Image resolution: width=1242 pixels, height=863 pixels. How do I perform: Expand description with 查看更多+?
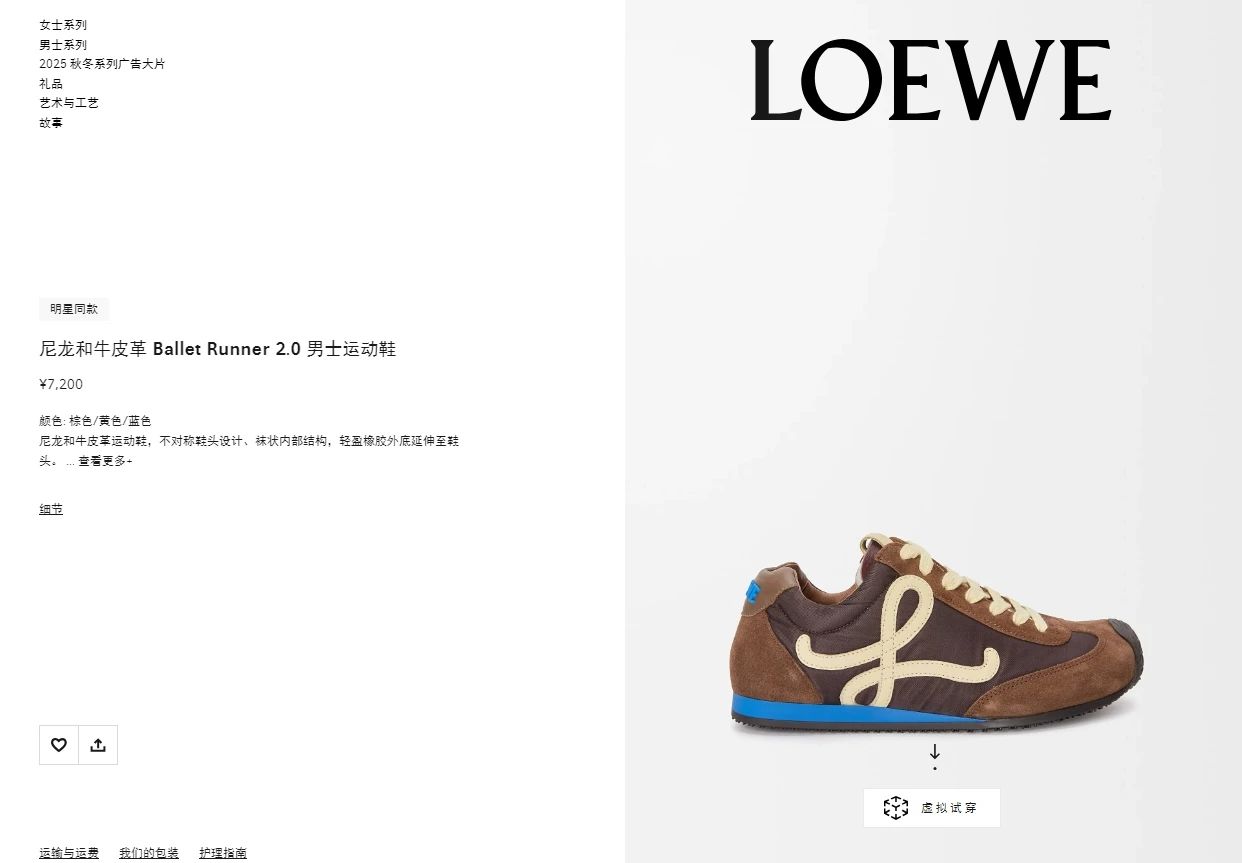pos(105,461)
